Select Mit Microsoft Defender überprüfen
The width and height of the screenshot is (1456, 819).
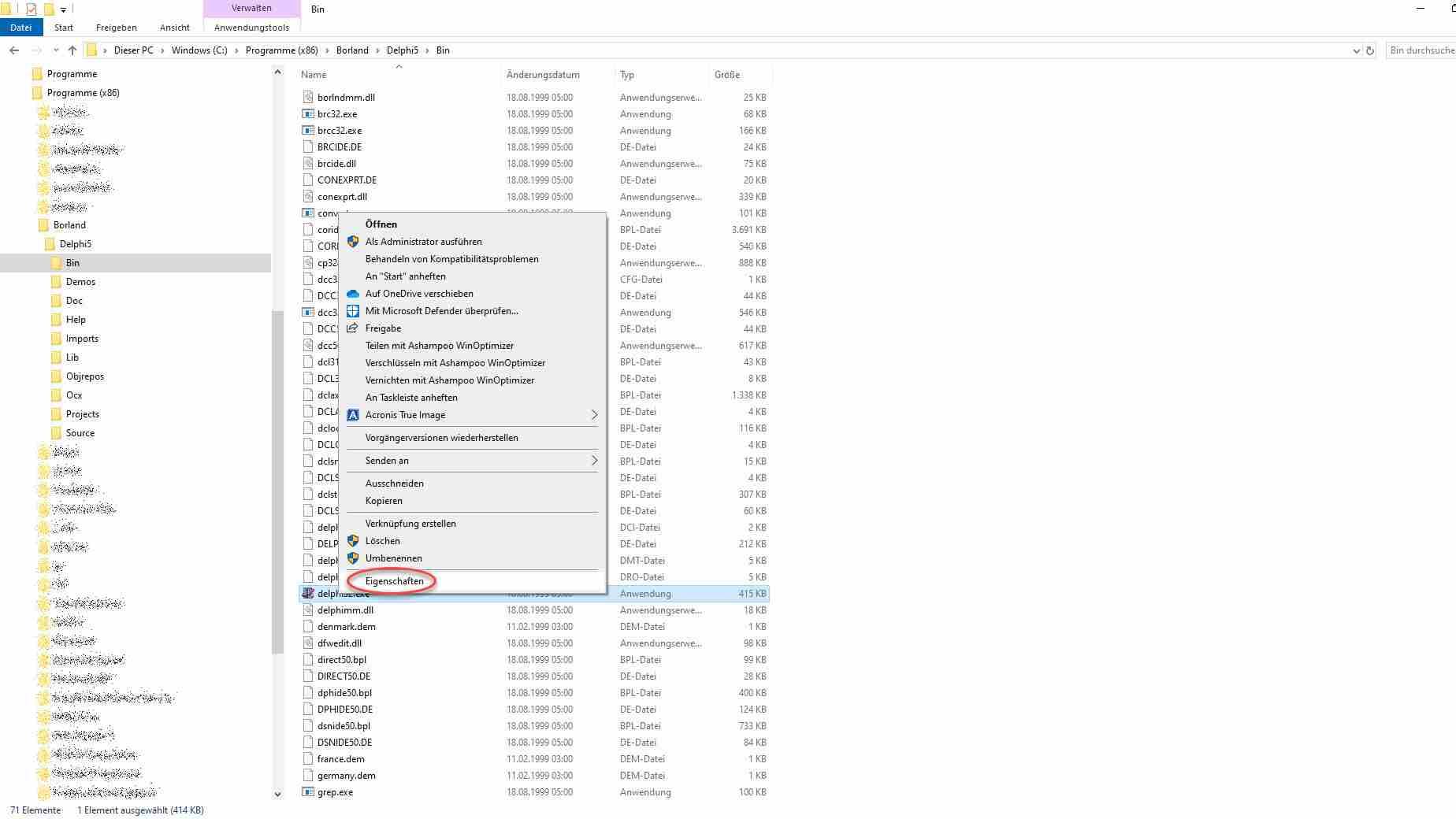pyautogui.click(x=473, y=311)
